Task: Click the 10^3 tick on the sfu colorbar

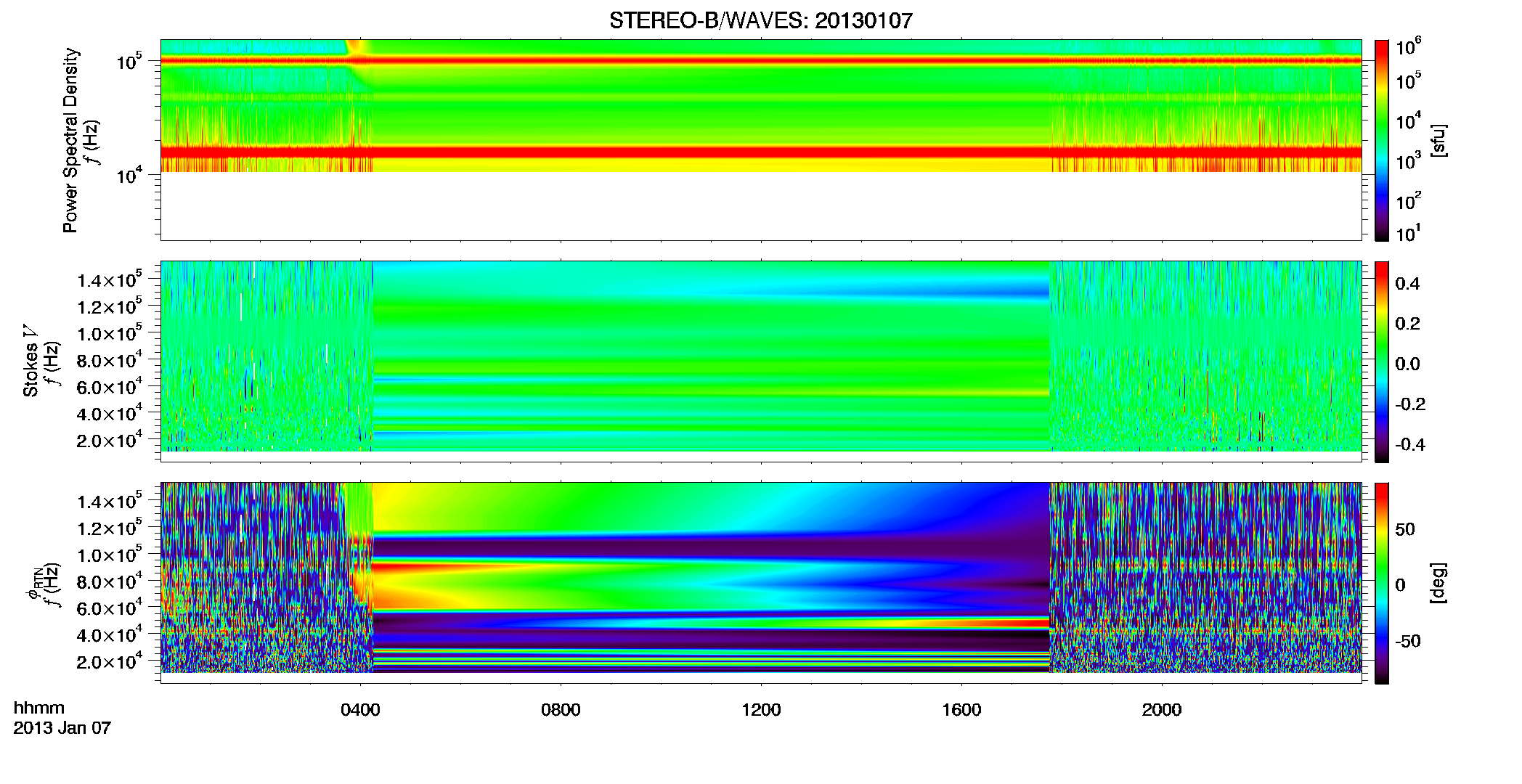Action: (x=1408, y=160)
